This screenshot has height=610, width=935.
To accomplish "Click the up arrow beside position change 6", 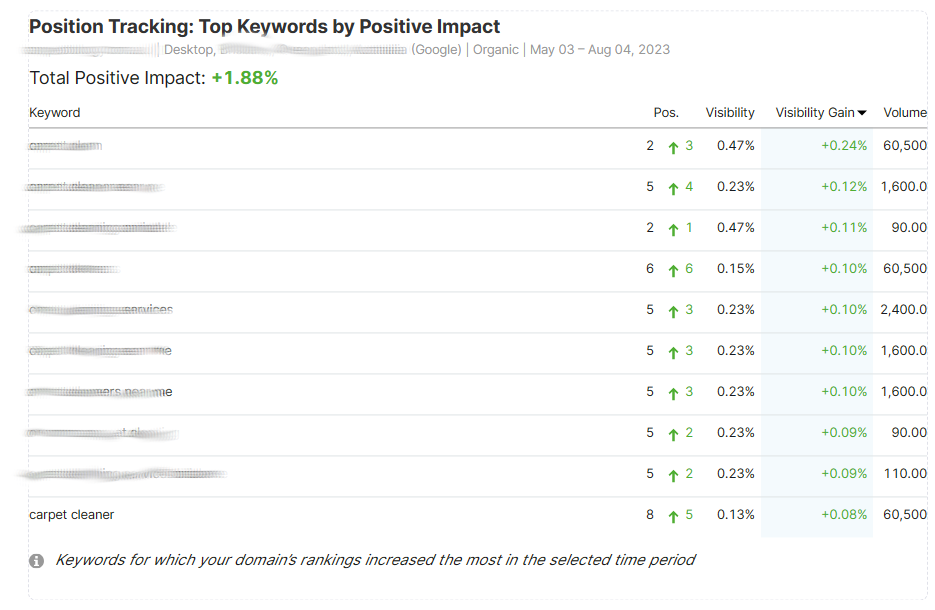I will (673, 270).
